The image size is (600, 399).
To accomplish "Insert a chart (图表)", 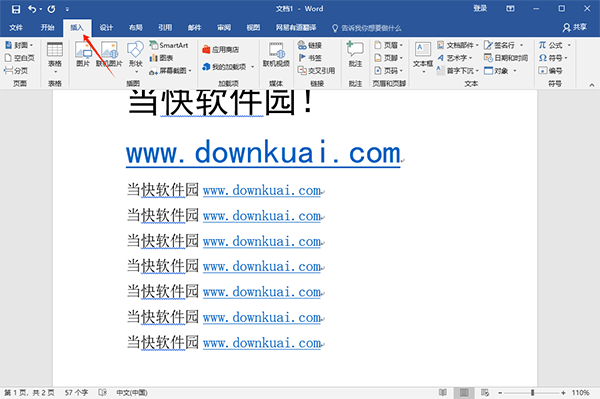I will point(161,58).
